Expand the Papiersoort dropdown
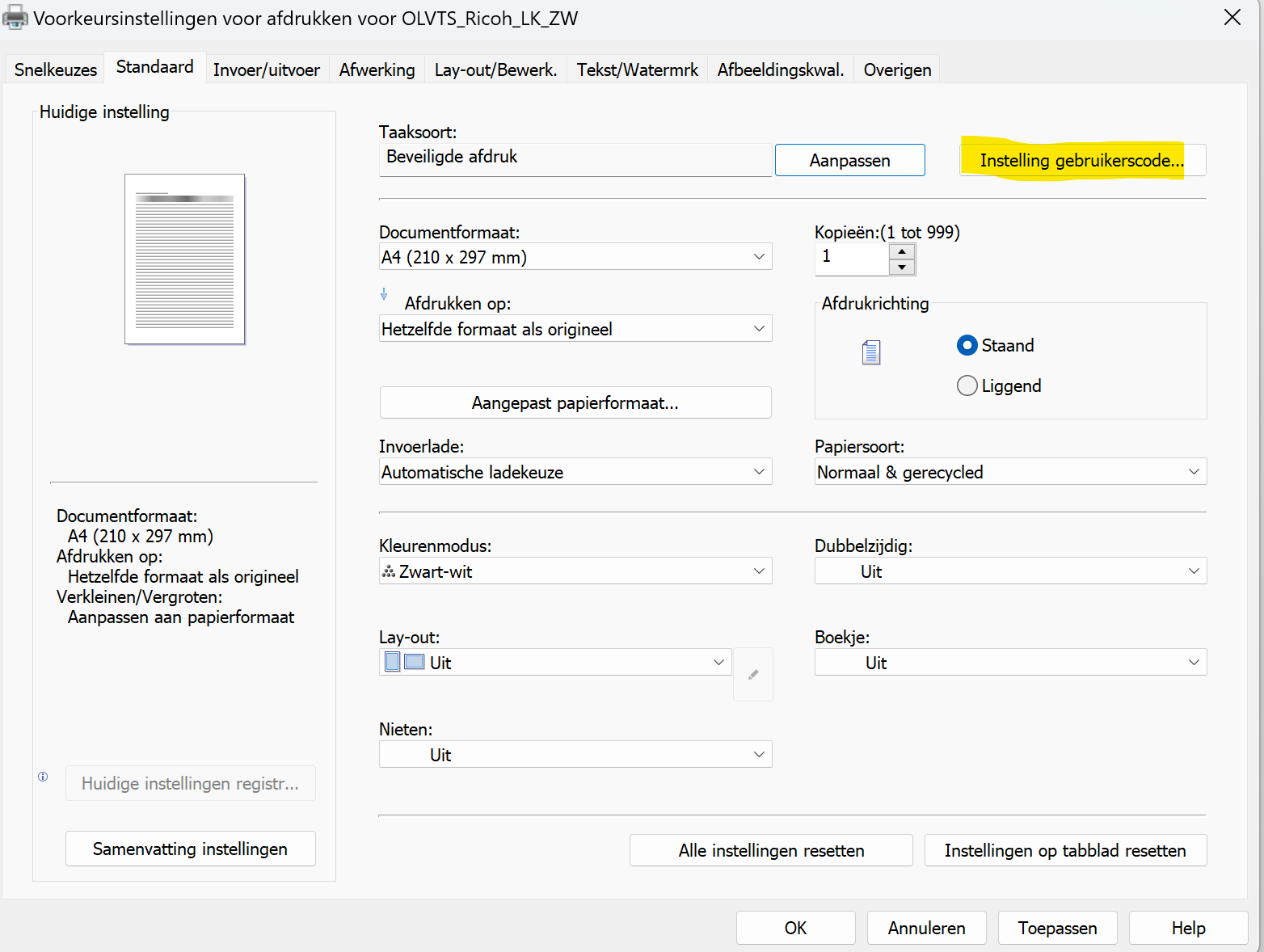The width and height of the screenshot is (1264, 952). point(1010,472)
